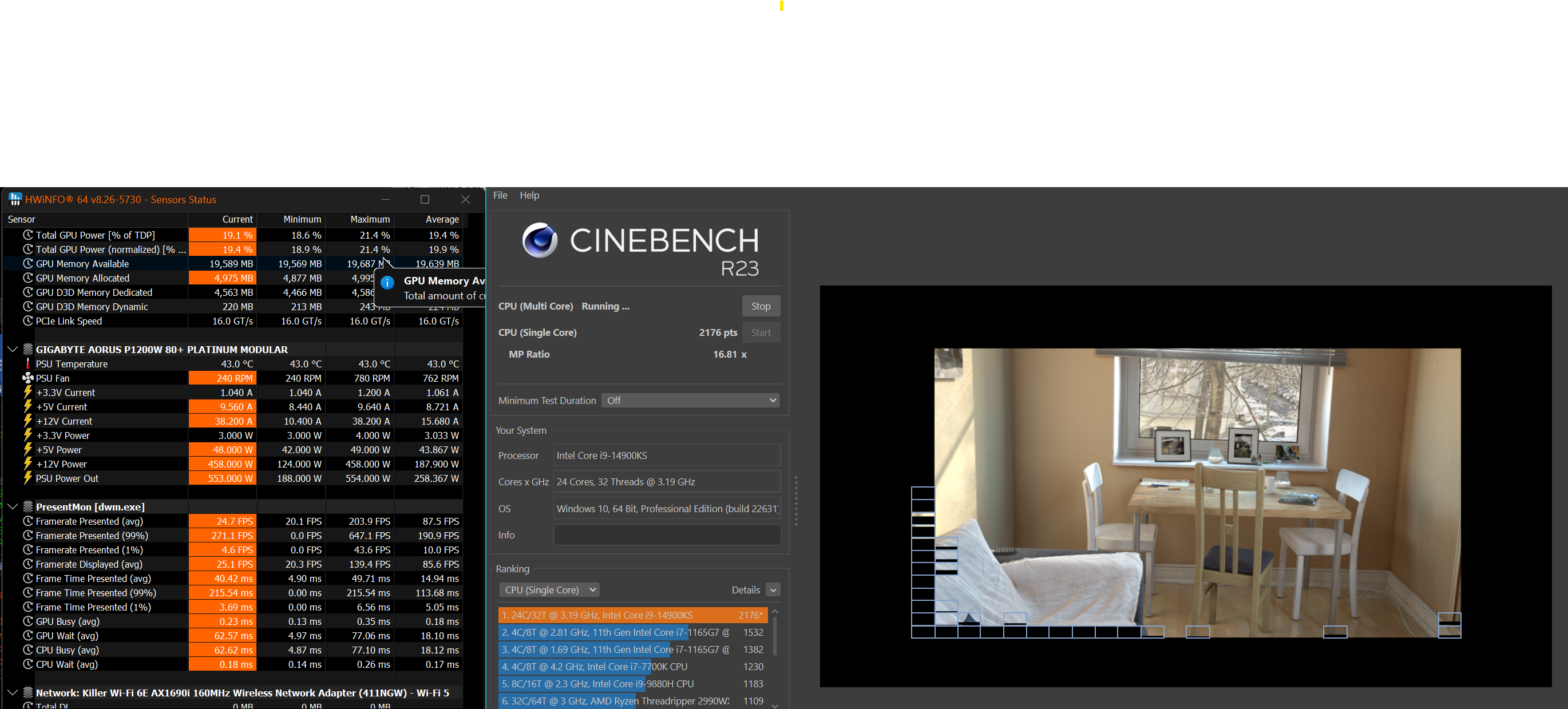The width and height of the screenshot is (1568, 709).
Task: Click the lightning bolt icon beside +12V Power
Action: 27,464
